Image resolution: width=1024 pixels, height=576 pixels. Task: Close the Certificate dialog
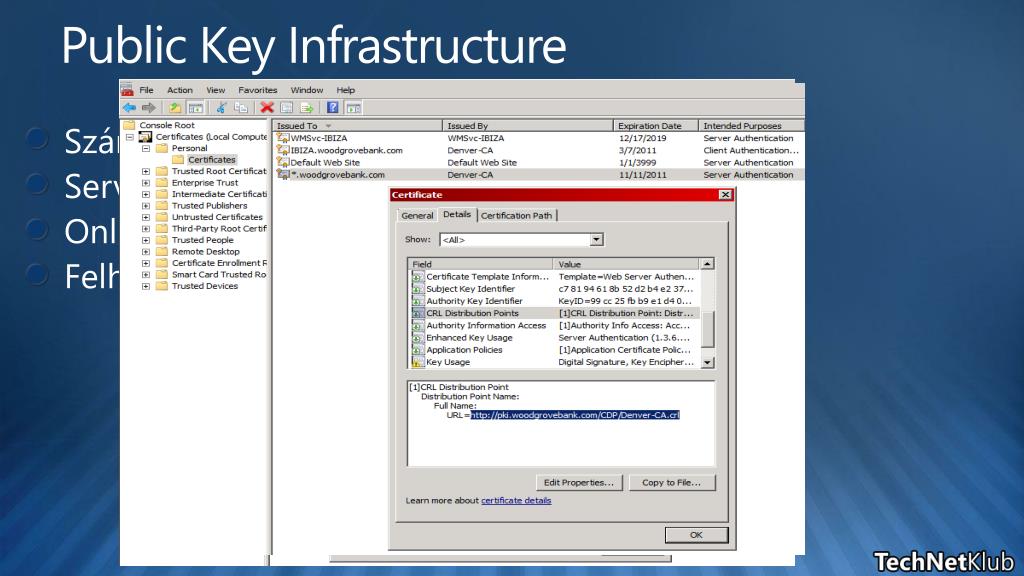click(x=725, y=195)
